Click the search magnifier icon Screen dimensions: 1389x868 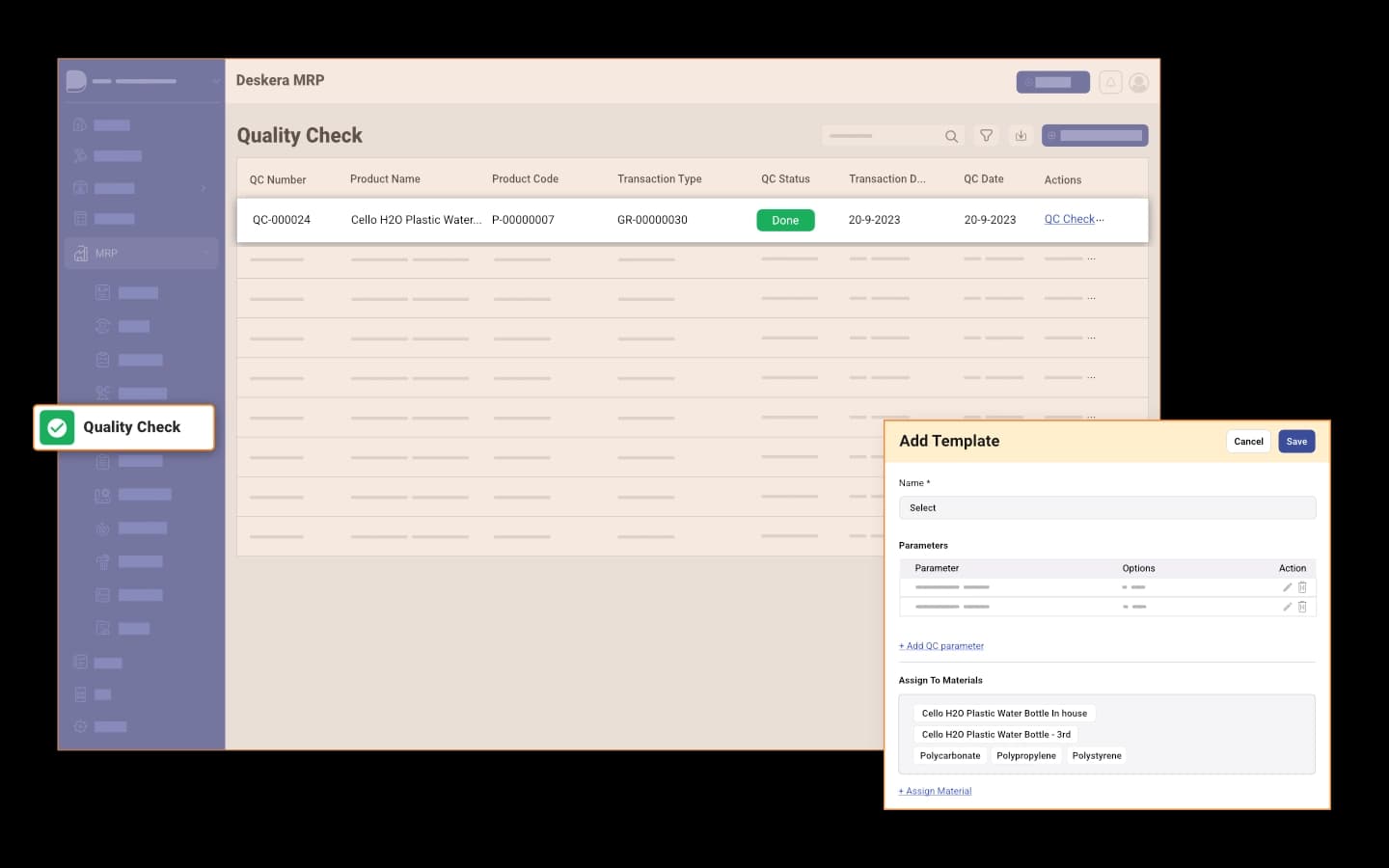951,136
